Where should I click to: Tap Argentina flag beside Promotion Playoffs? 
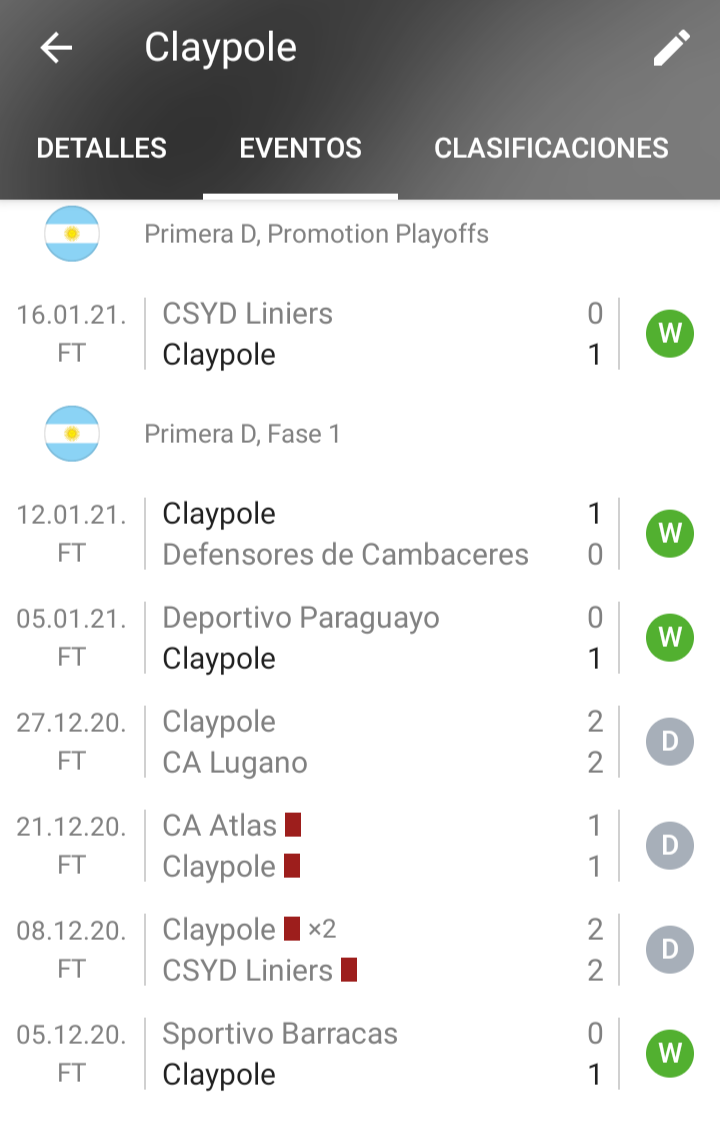click(x=72, y=234)
